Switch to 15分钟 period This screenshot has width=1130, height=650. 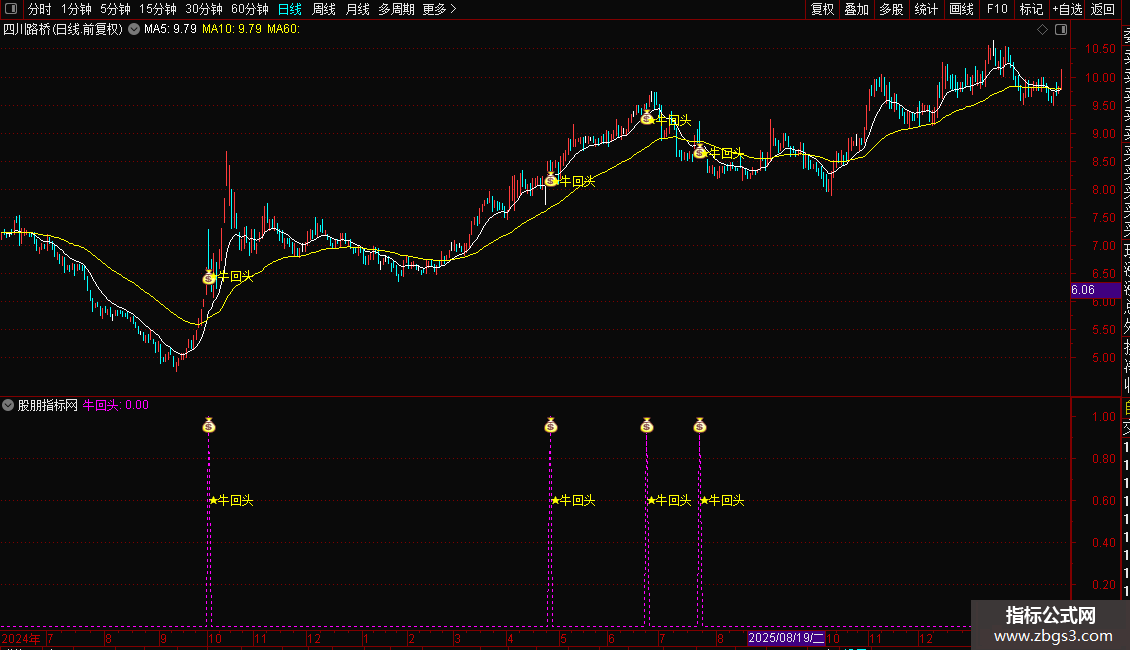click(x=158, y=9)
